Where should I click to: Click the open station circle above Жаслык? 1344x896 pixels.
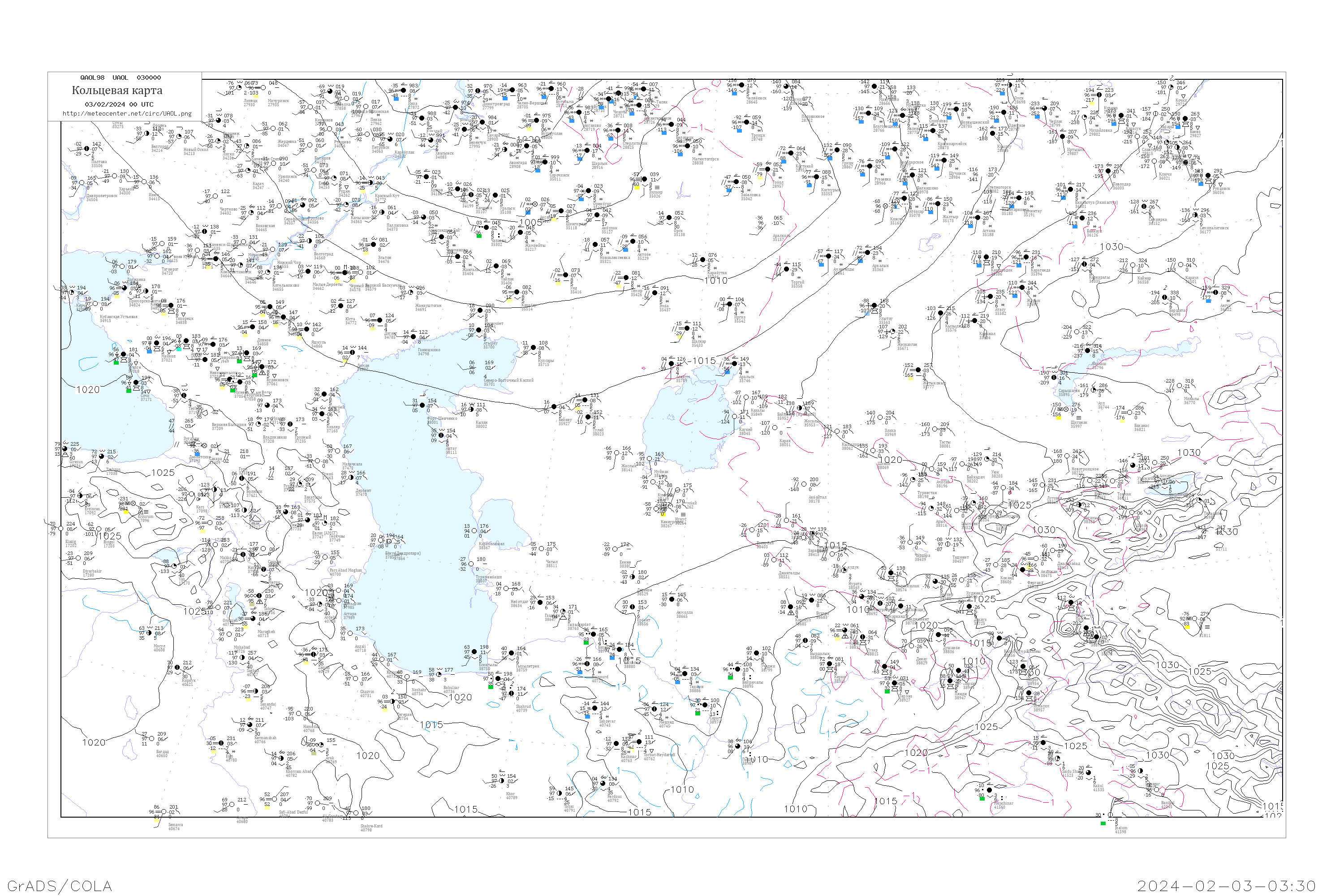(x=617, y=453)
